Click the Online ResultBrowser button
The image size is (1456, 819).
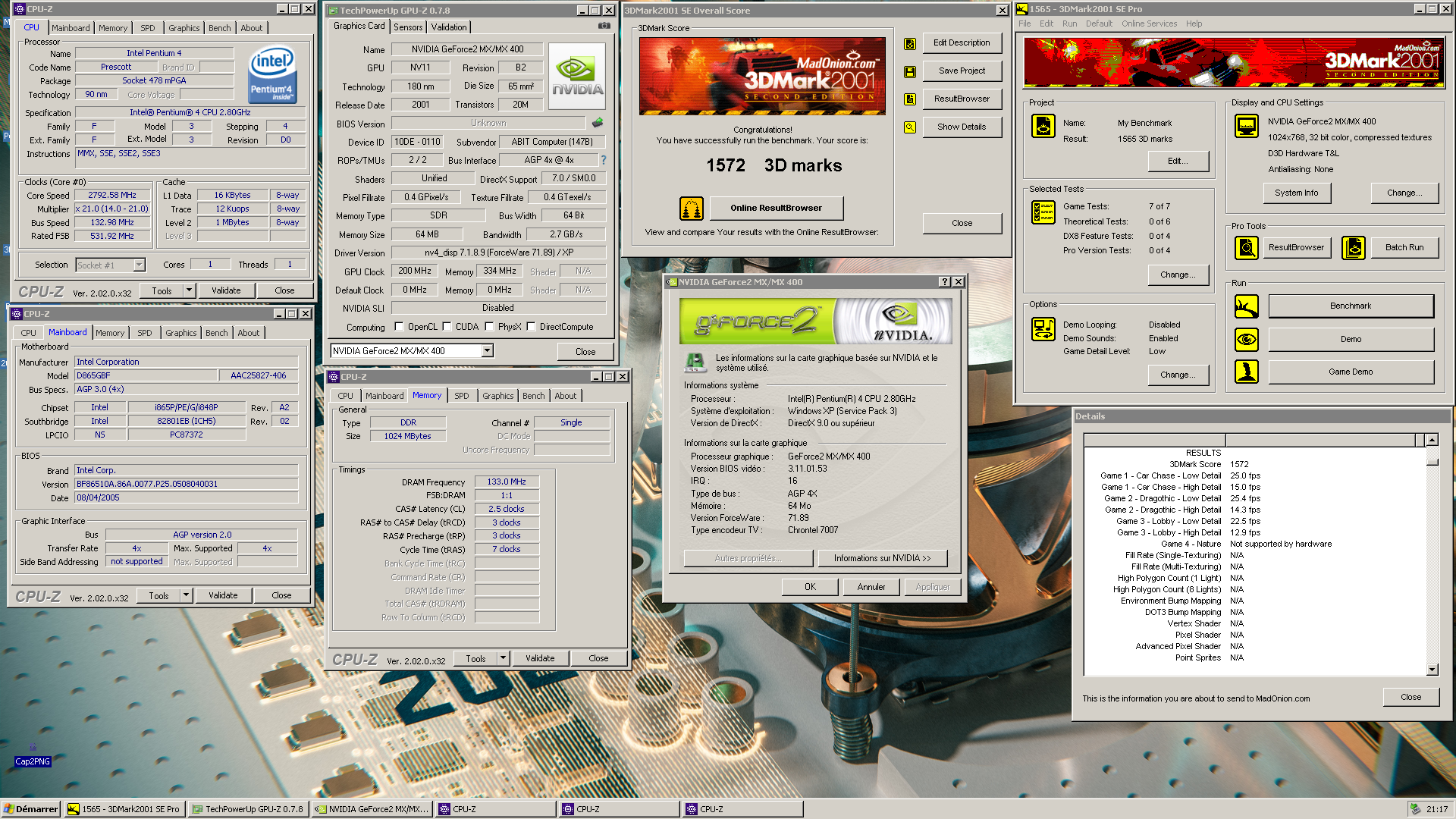(x=776, y=208)
